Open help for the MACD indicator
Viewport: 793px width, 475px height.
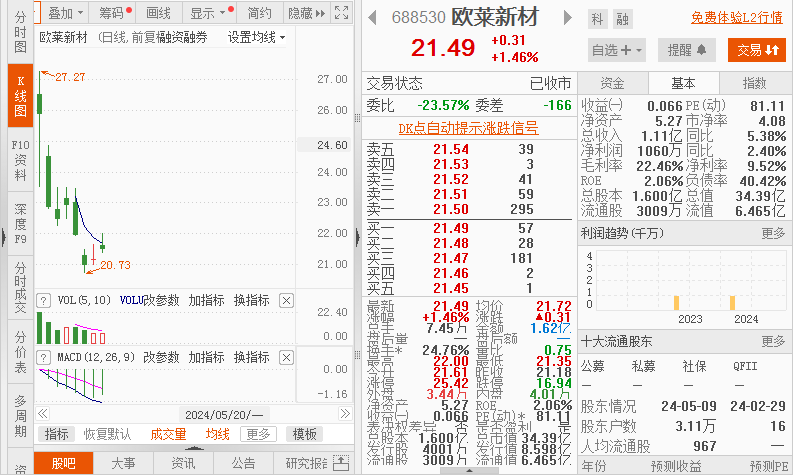click(x=43, y=358)
